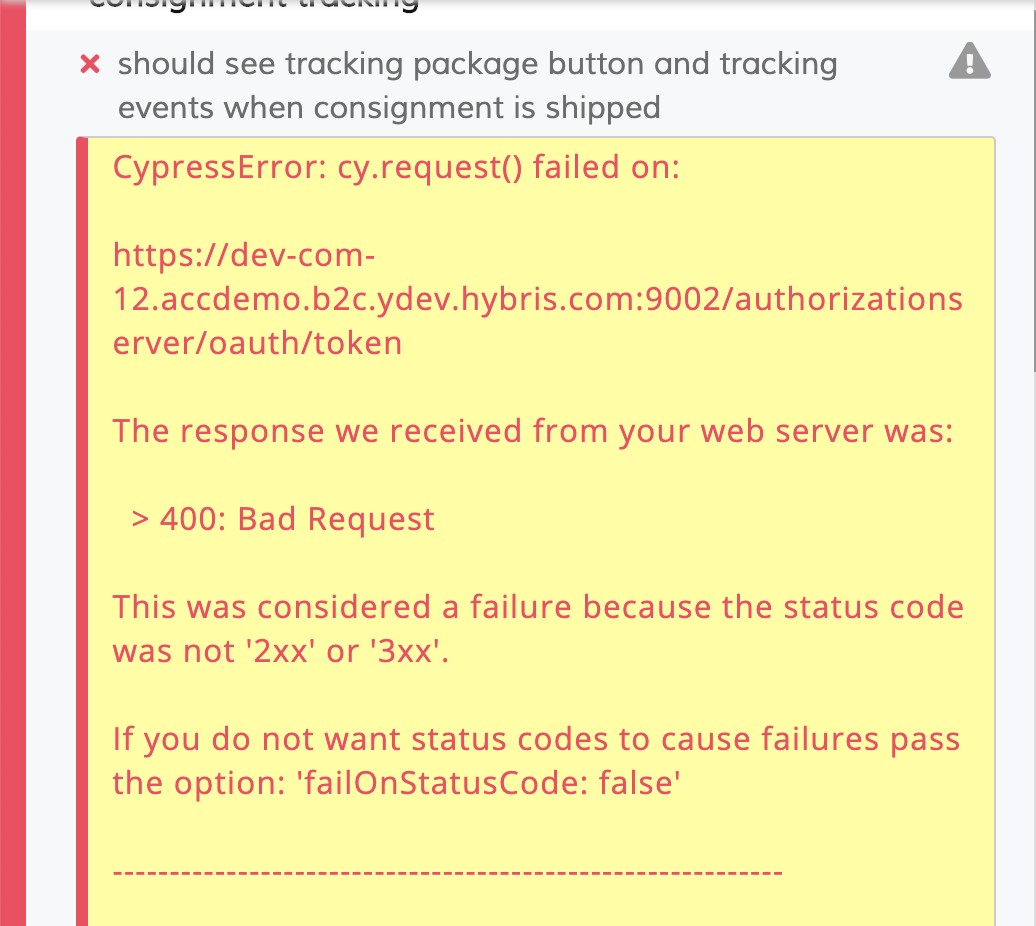Click the '400: Bad Request' response line

click(283, 518)
